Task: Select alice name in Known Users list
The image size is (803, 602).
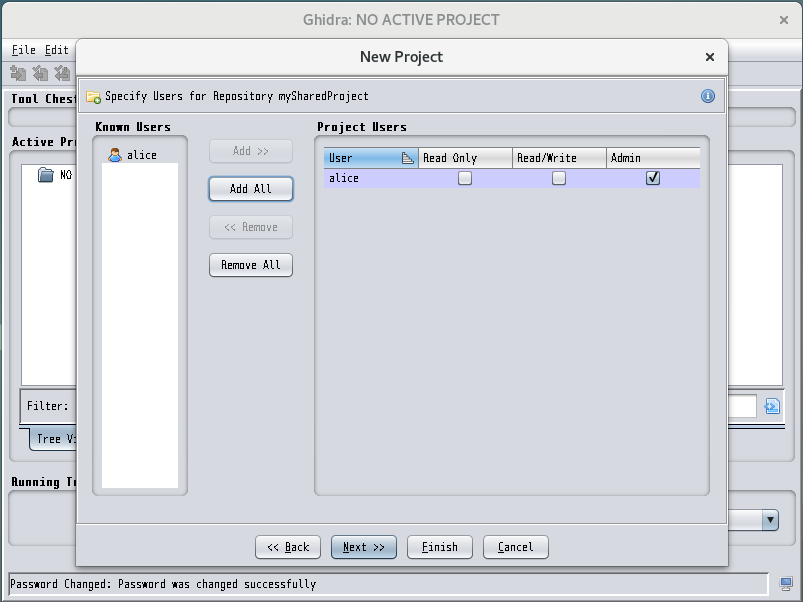Action: (x=142, y=155)
